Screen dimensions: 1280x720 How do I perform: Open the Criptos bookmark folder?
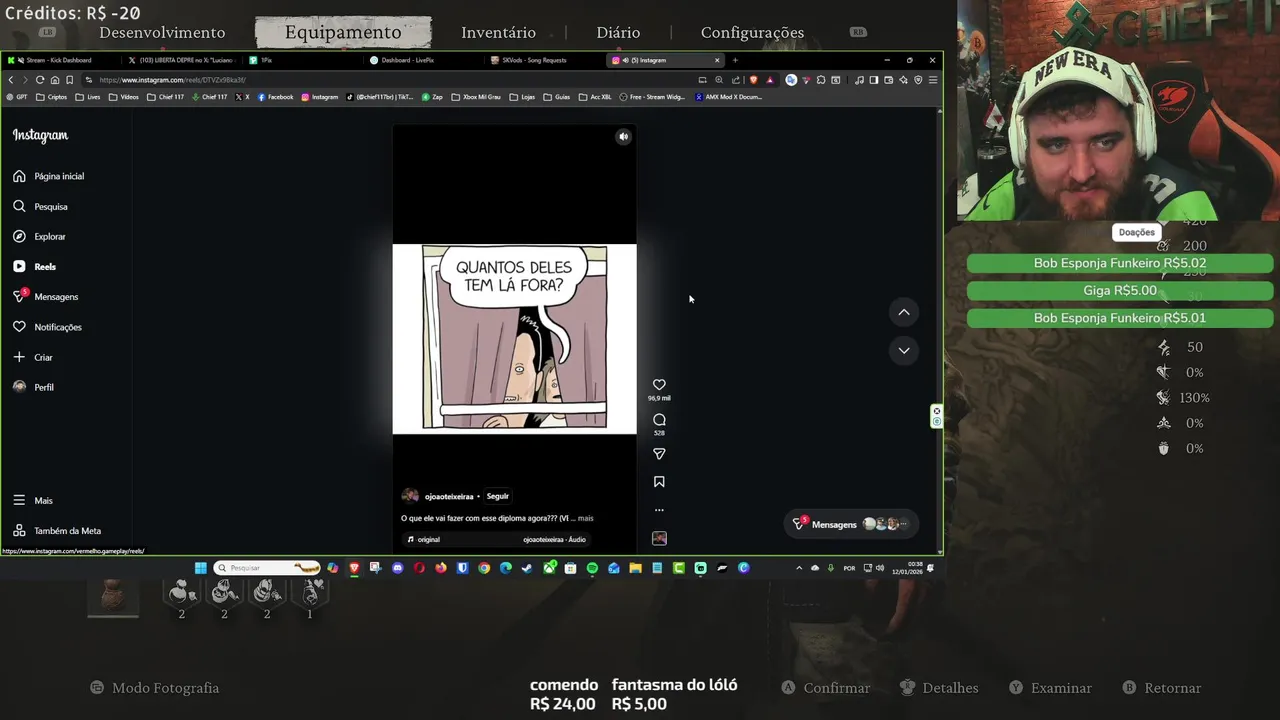pyautogui.click(x=52, y=97)
